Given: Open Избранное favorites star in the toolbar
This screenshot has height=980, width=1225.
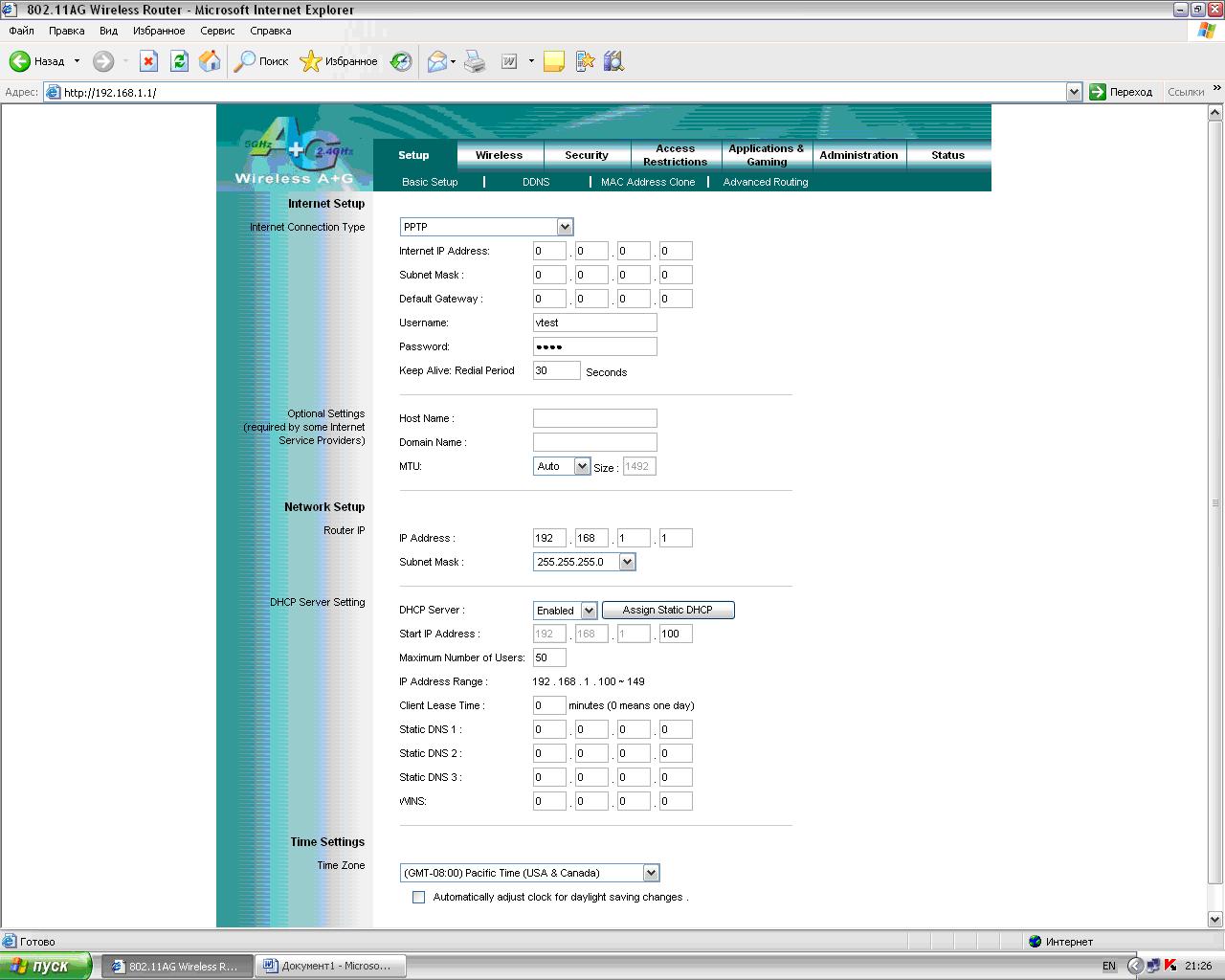Looking at the screenshot, I should pyautogui.click(x=339, y=61).
